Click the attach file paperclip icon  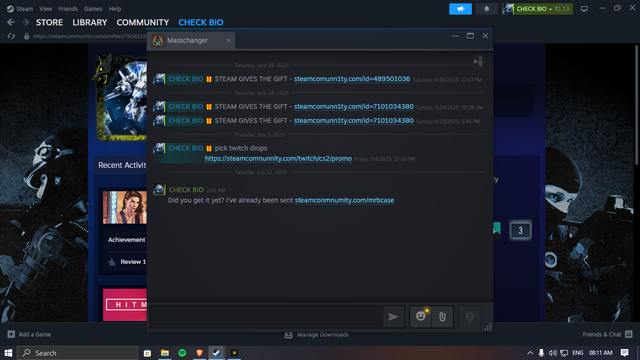click(442, 316)
